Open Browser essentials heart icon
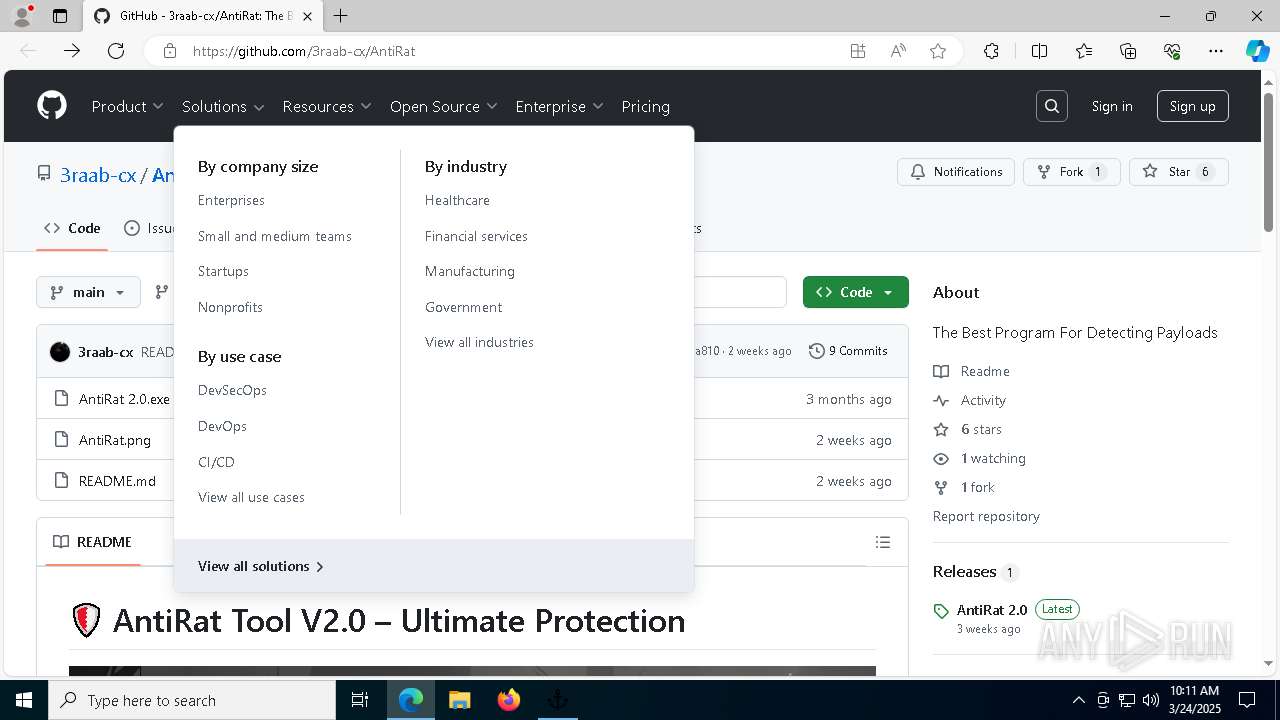Image resolution: width=1280 pixels, height=720 pixels. click(x=1172, y=51)
